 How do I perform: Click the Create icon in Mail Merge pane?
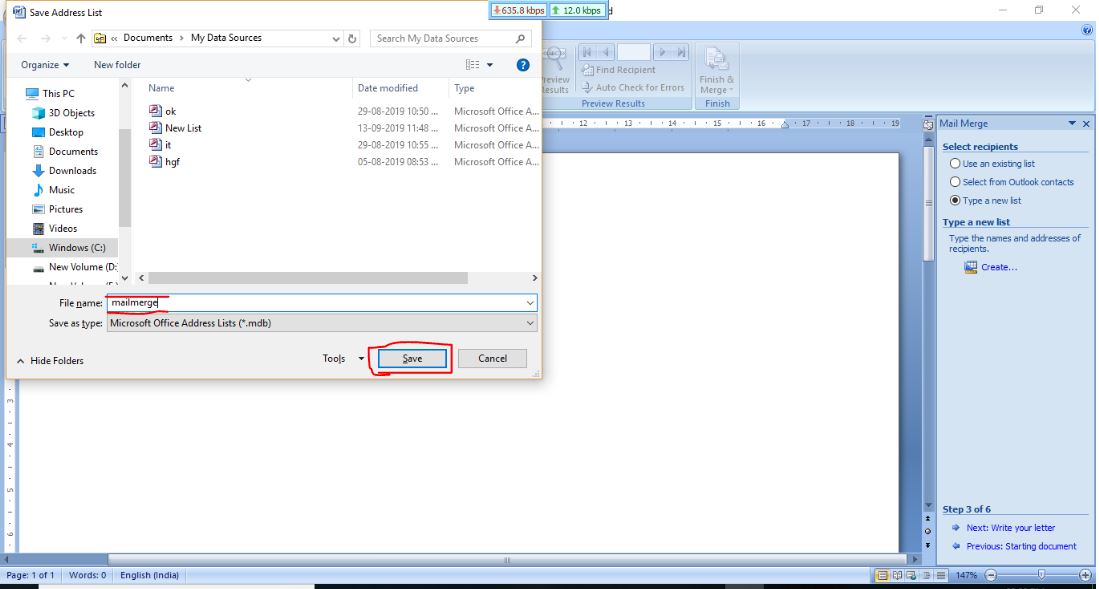click(970, 266)
